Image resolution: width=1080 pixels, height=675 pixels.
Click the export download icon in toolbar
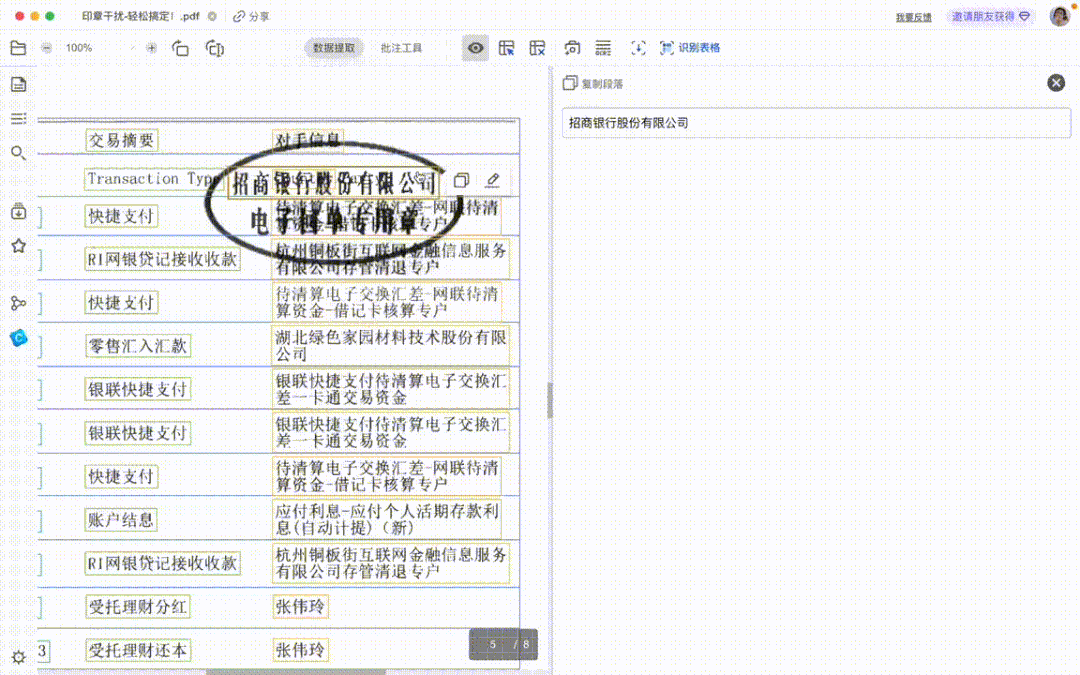pos(638,47)
